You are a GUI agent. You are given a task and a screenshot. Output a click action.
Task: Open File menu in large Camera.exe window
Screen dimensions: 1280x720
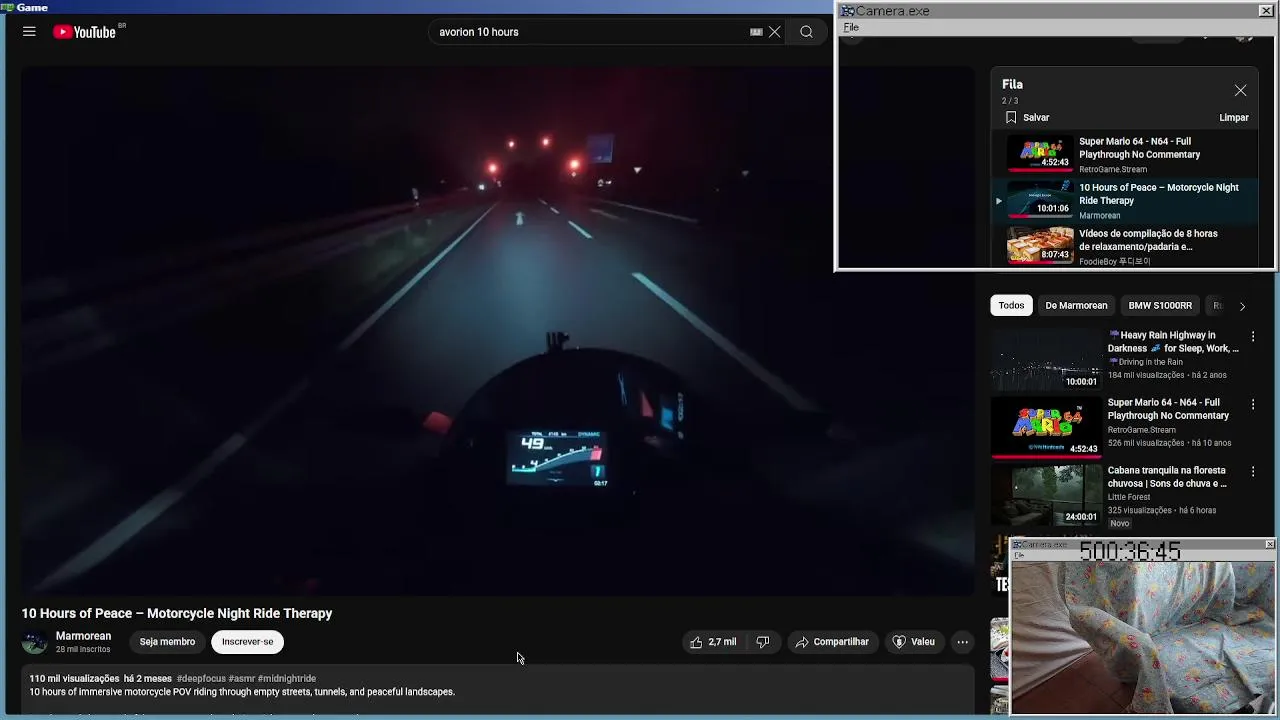[851, 28]
